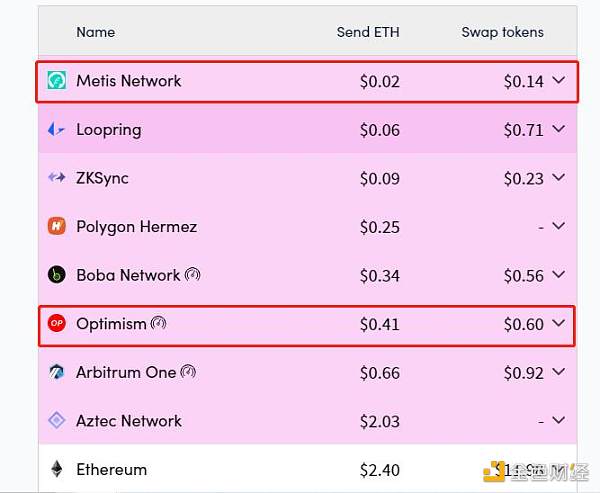This screenshot has width=600, height=493.
Task: Open the Aztec Network name link
Action: tap(129, 421)
